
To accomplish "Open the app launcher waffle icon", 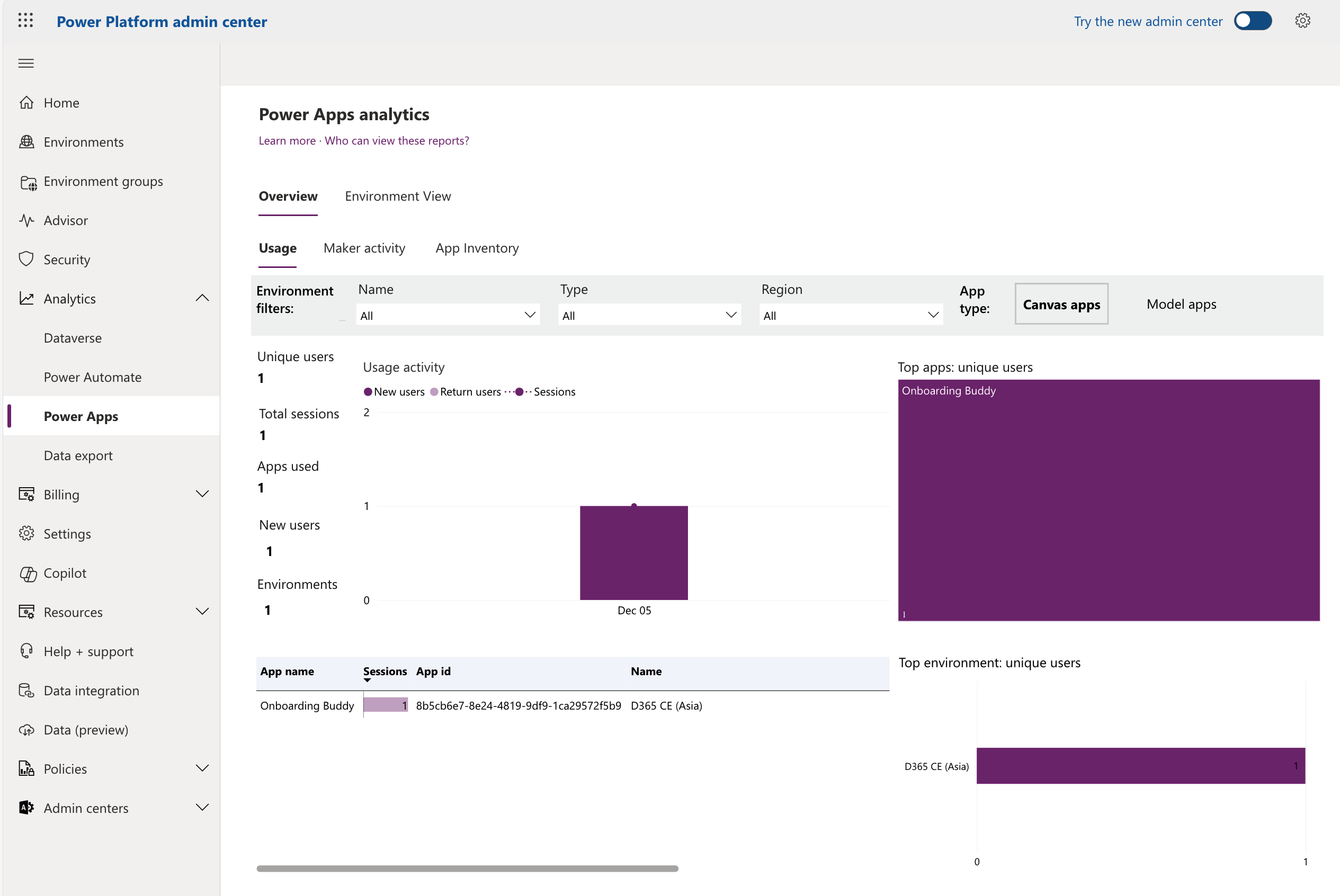I will (x=25, y=21).
